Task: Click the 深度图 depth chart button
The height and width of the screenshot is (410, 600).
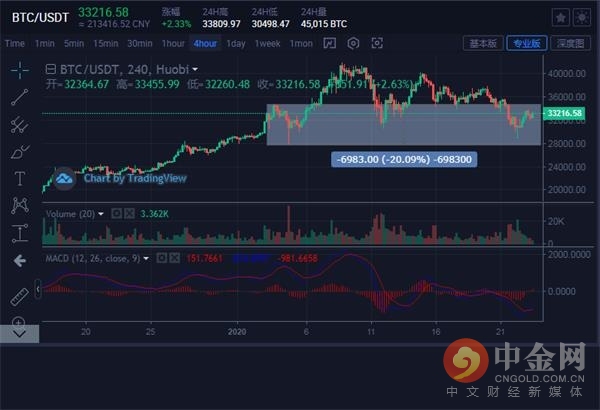Action: click(x=570, y=43)
